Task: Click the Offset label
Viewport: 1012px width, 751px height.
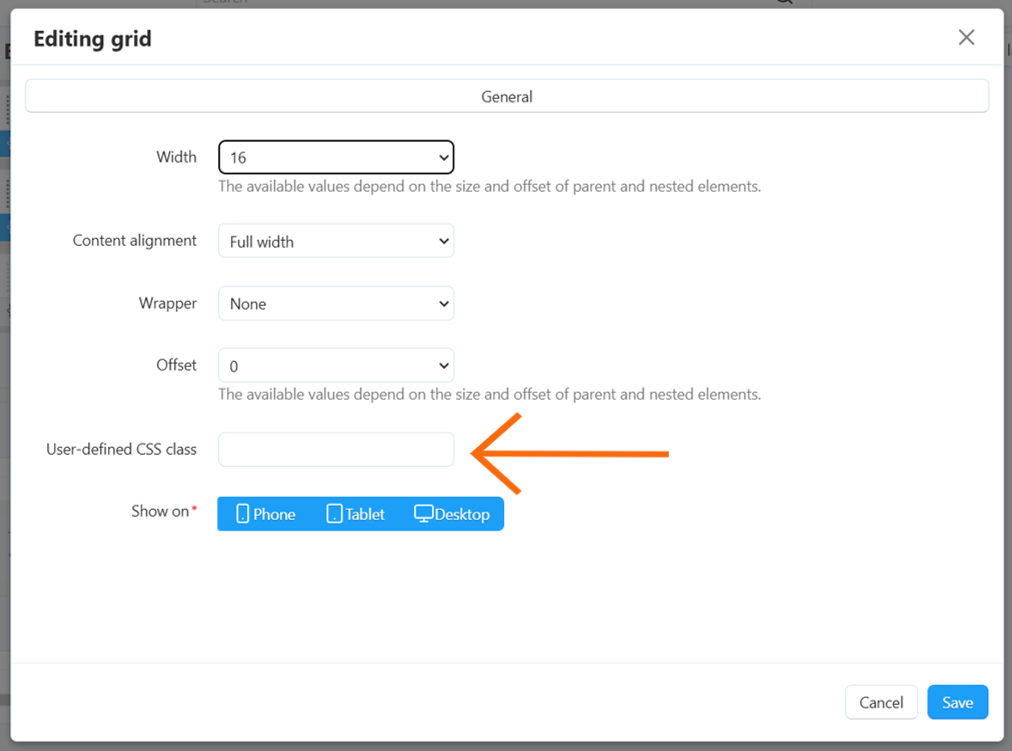Action: [x=176, y=365]
